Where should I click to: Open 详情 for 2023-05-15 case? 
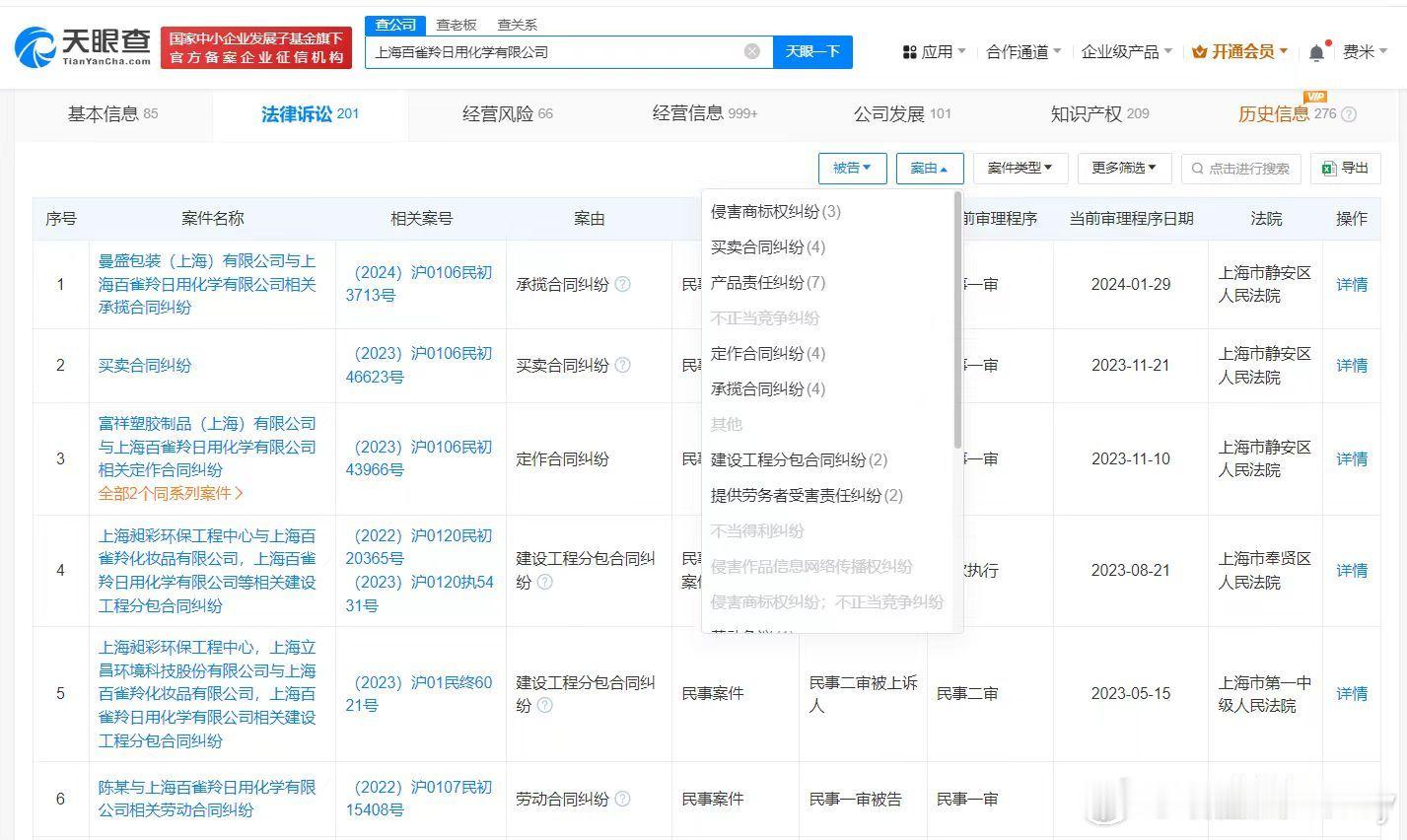point(1352,693)
